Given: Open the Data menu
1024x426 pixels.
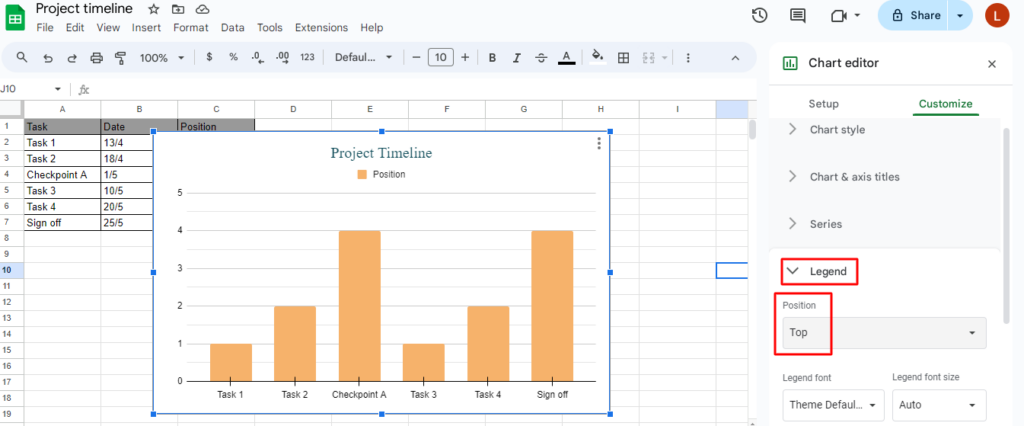Looking at the screenshot, I should (x=232, y=27).
